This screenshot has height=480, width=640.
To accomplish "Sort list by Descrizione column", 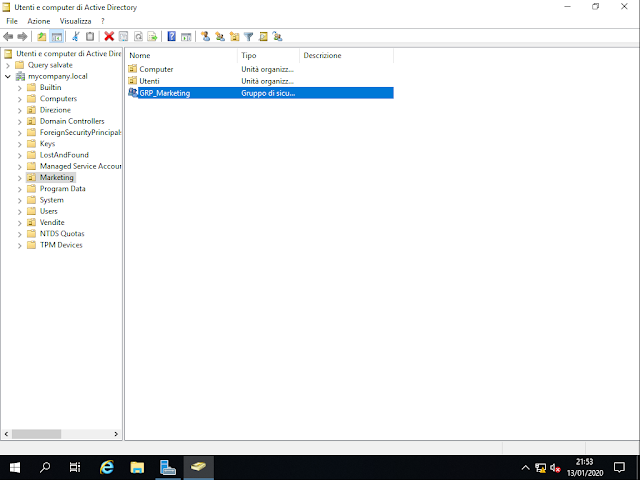I will pyautogui.click(x=346, y=56).
